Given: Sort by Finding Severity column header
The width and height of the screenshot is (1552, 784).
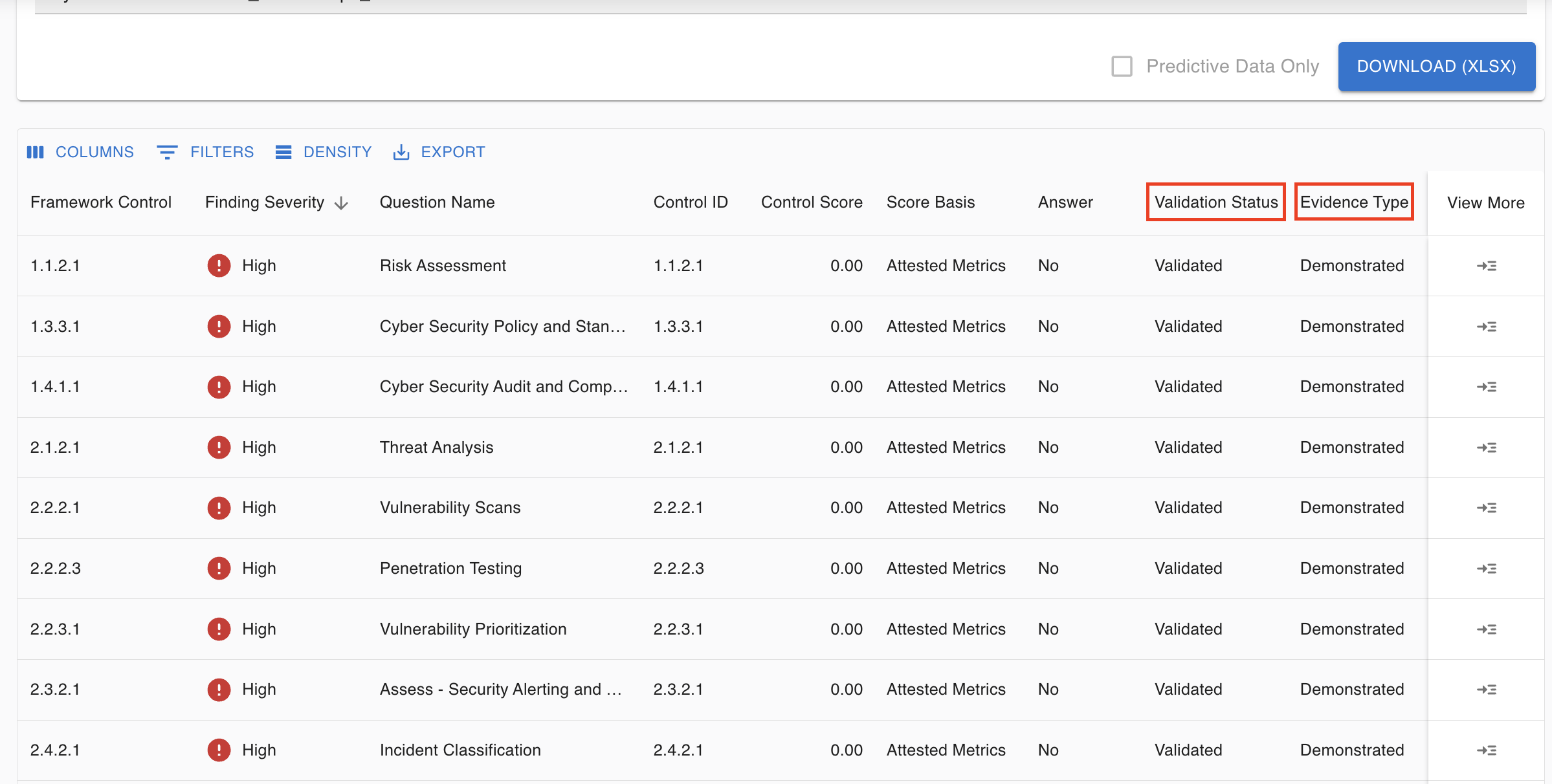Looking at the screenshot, I should point(265,202).
